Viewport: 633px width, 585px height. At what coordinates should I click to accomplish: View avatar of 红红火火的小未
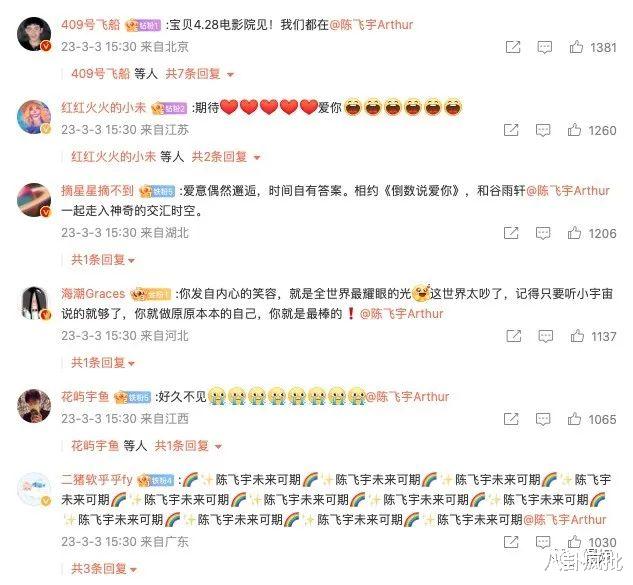tap(34, 117)
